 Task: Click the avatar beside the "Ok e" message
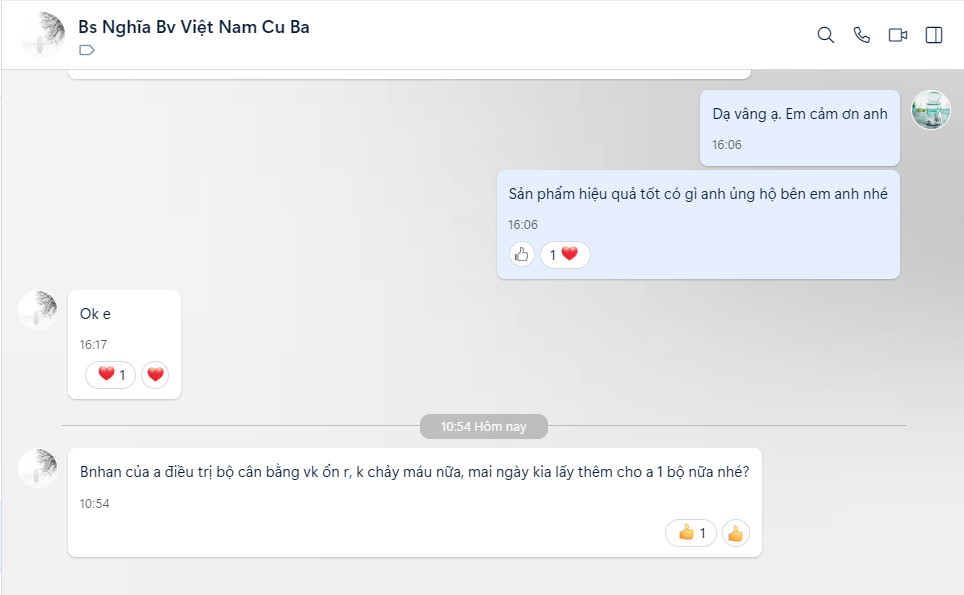38,311
